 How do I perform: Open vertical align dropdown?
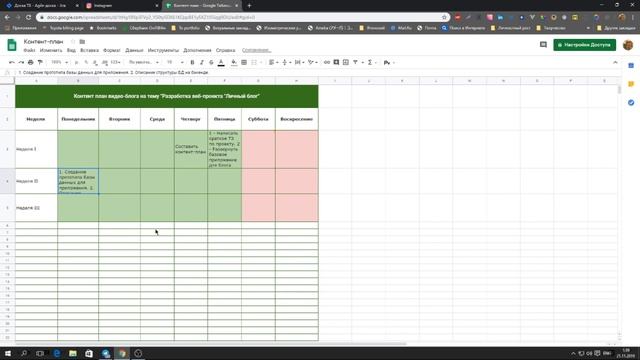286,62
